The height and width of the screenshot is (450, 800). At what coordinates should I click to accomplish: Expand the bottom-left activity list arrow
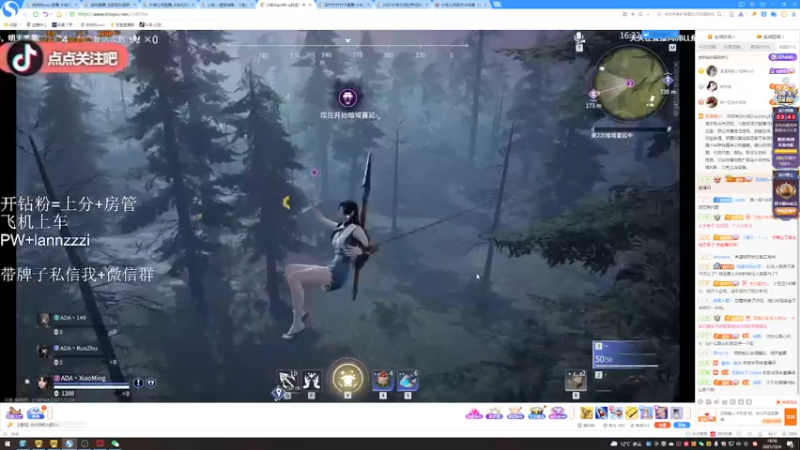[51, 412]
